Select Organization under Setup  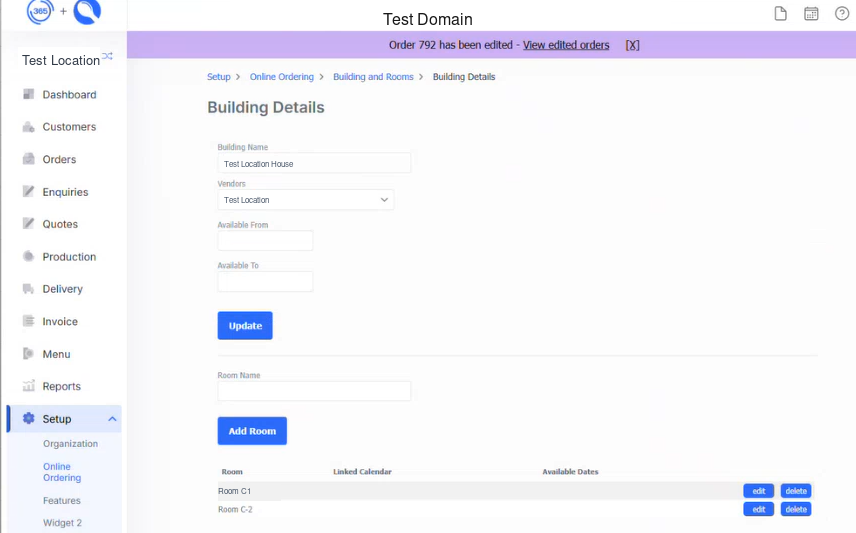click(70, 443)
